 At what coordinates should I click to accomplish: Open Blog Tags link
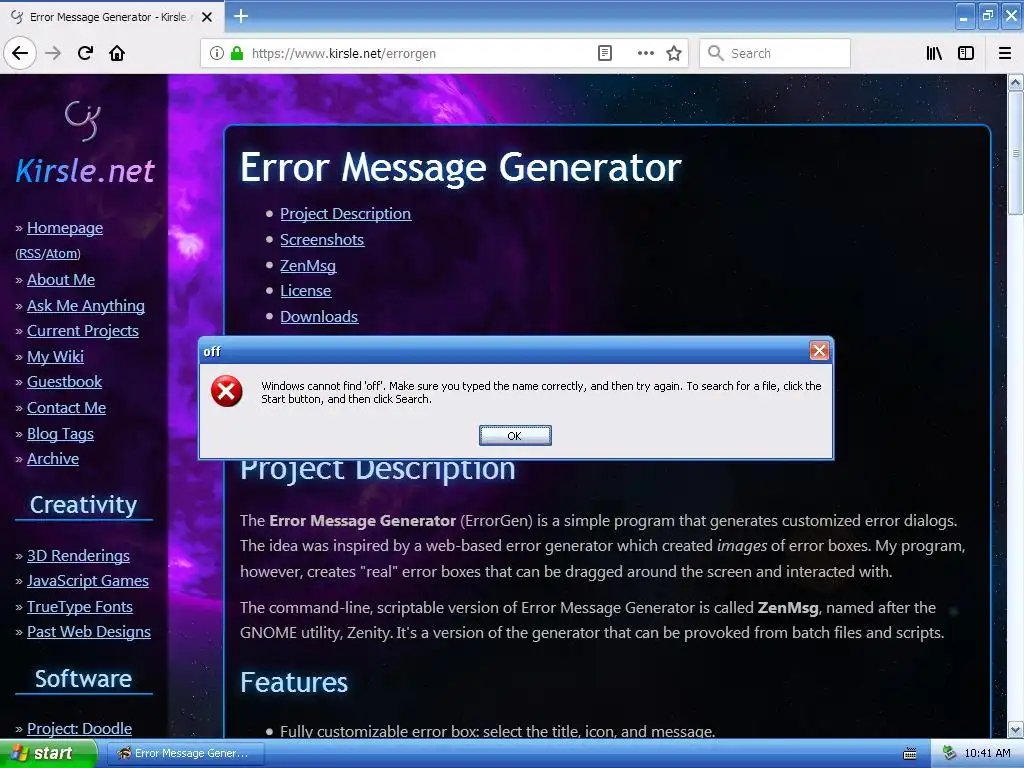coord(60,434)
